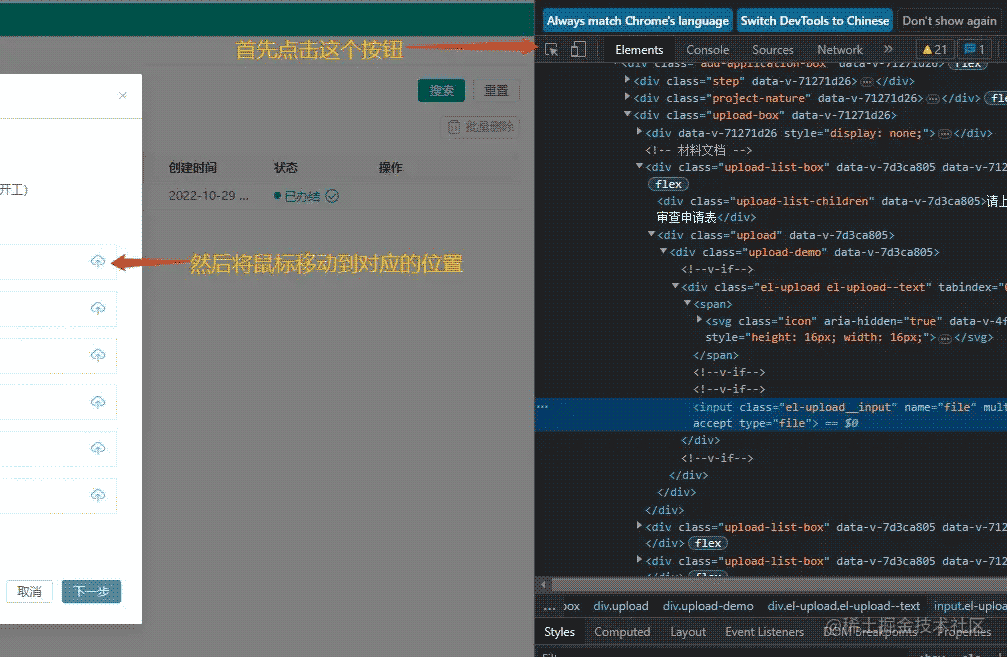Open the Computed styles tab
Image resolution: width=1007 pixels, height=657 pixels.
[622, 632]
